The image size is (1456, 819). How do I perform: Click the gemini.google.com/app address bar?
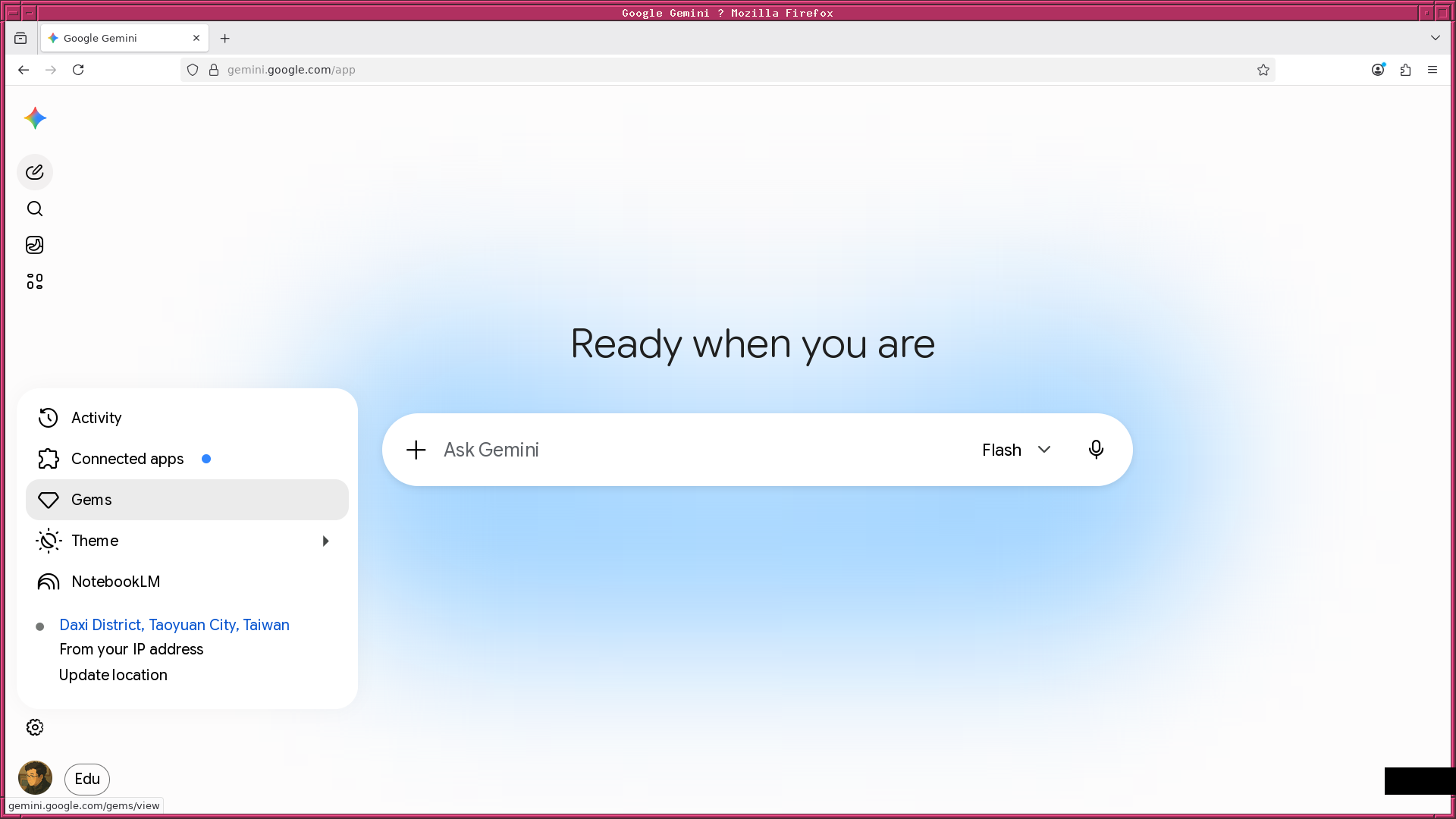tap(728, 70)
